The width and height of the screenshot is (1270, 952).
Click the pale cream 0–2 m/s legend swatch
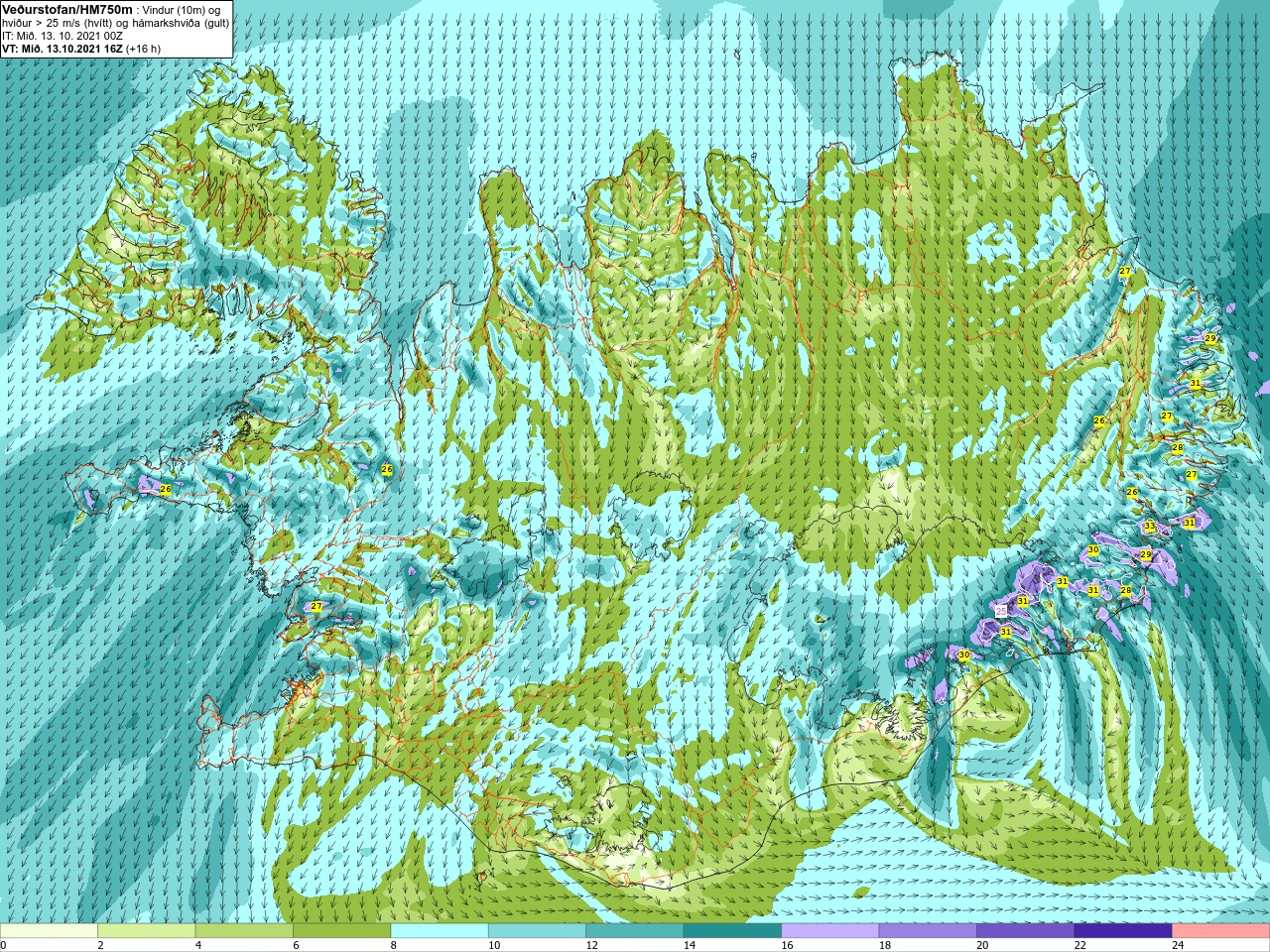(49, 931)
